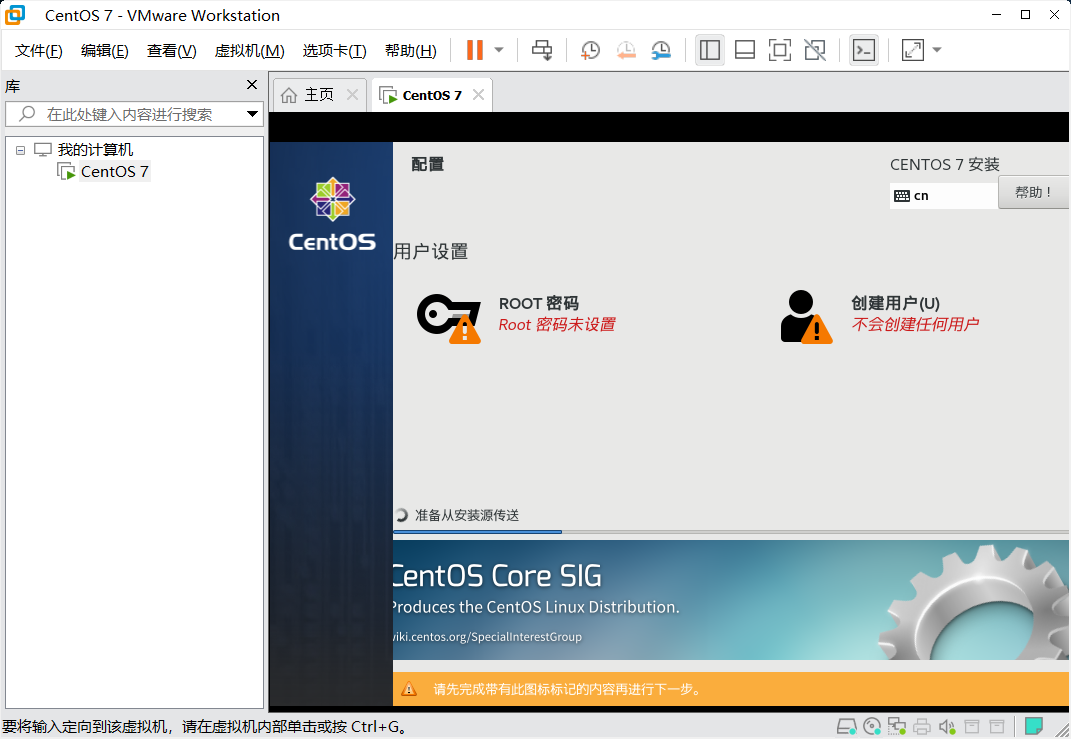The height and width of the screenshot is (739, 1071).
Task: Select 我的计算机 in the library tree
Action: 95,150
